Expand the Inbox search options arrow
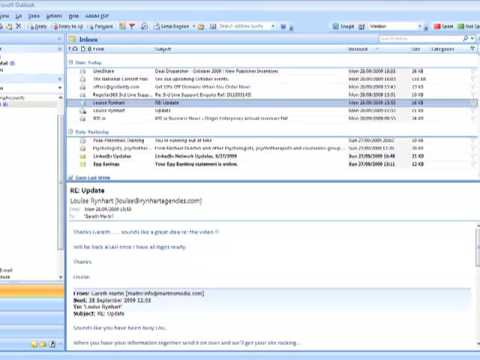The height and width of the screenshot is (360, 480). [472, 39]
